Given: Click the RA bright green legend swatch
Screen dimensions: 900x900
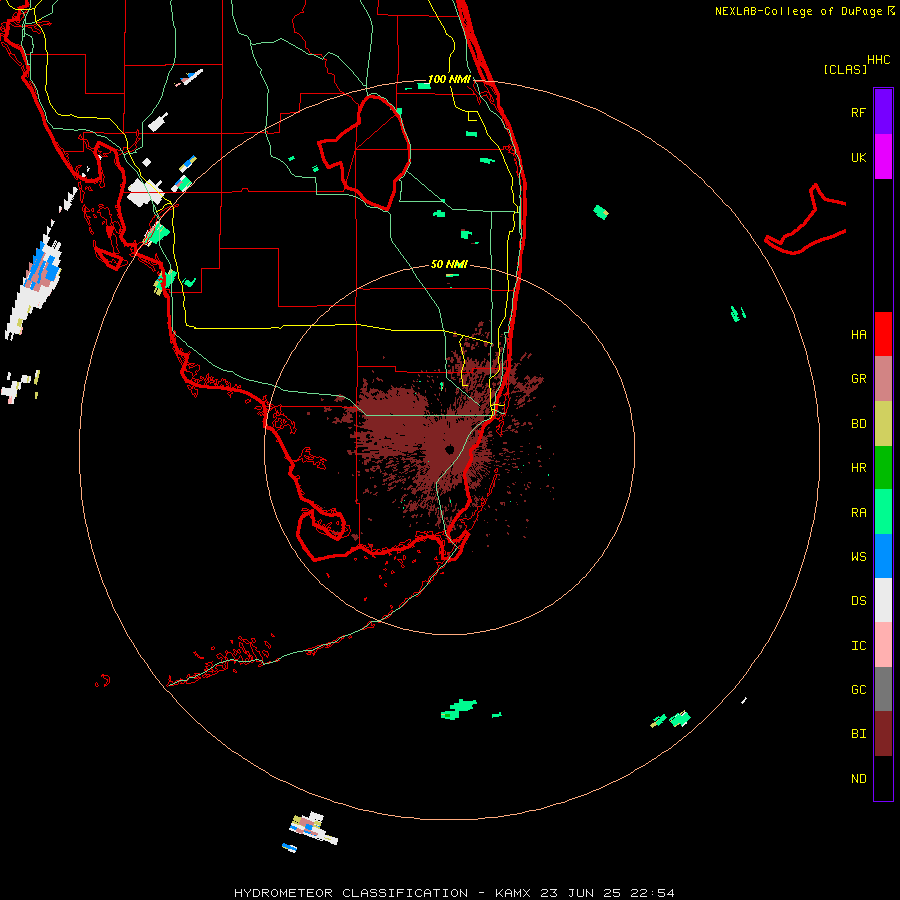Looking at the screenshot, I should pyautogui.click(x=883, y=512).
